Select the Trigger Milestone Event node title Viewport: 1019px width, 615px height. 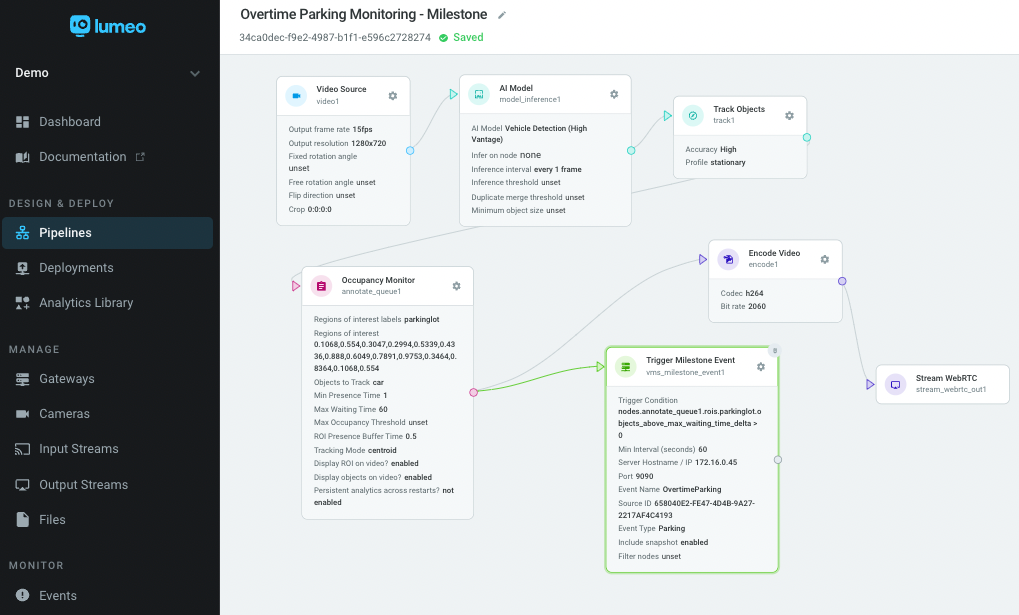690,360
